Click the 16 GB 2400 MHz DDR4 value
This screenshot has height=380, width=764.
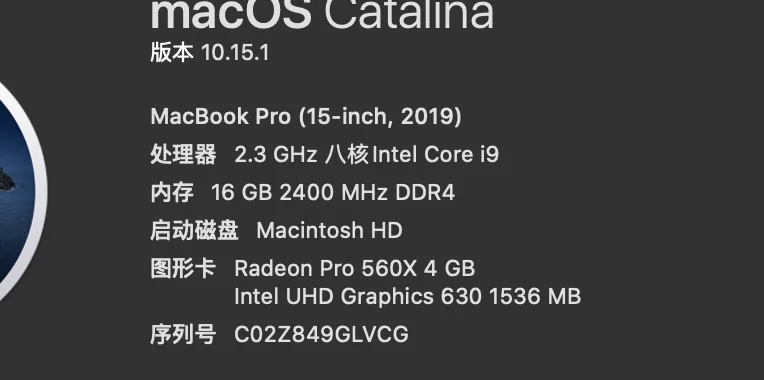(x=333, y=193)
